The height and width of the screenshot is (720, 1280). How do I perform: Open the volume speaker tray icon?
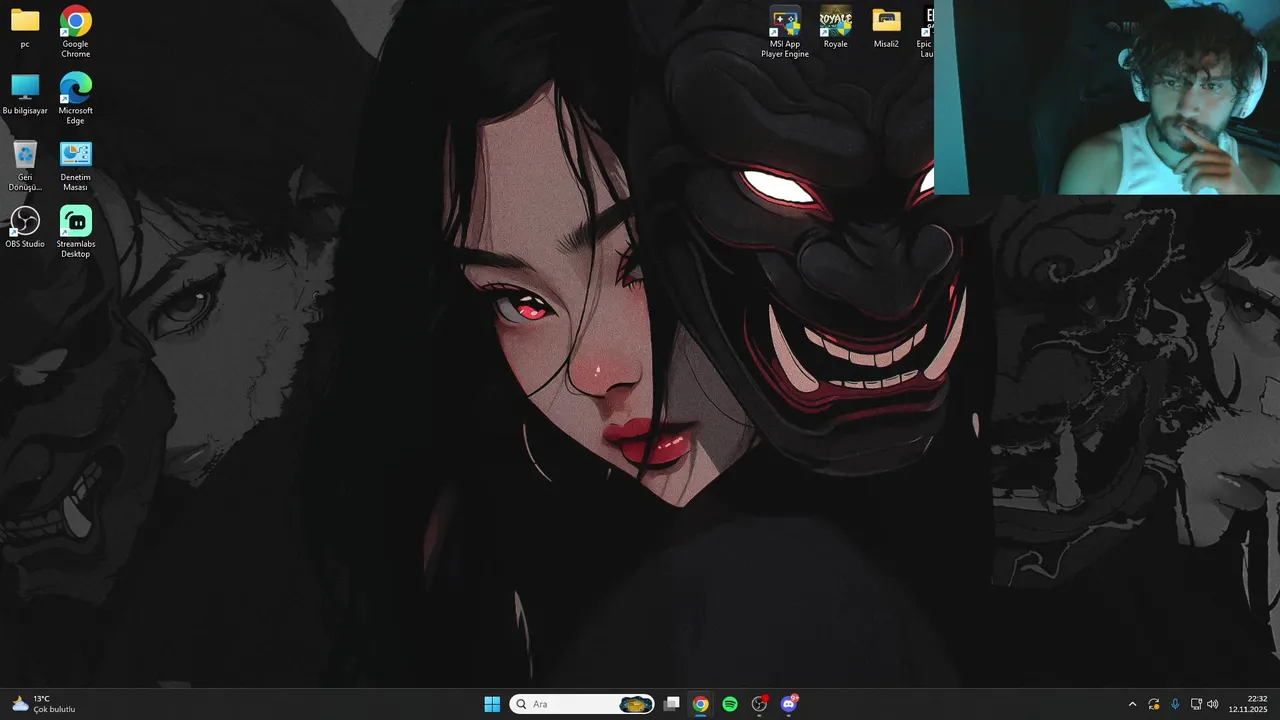tap(1213, 704)
